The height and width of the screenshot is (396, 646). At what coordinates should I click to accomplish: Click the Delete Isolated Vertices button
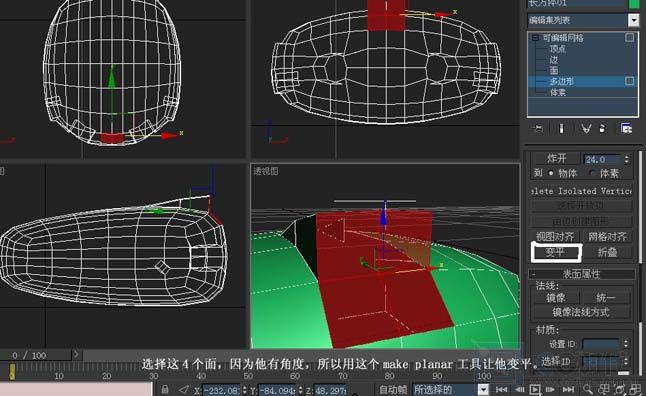click(x=581, y=191)
